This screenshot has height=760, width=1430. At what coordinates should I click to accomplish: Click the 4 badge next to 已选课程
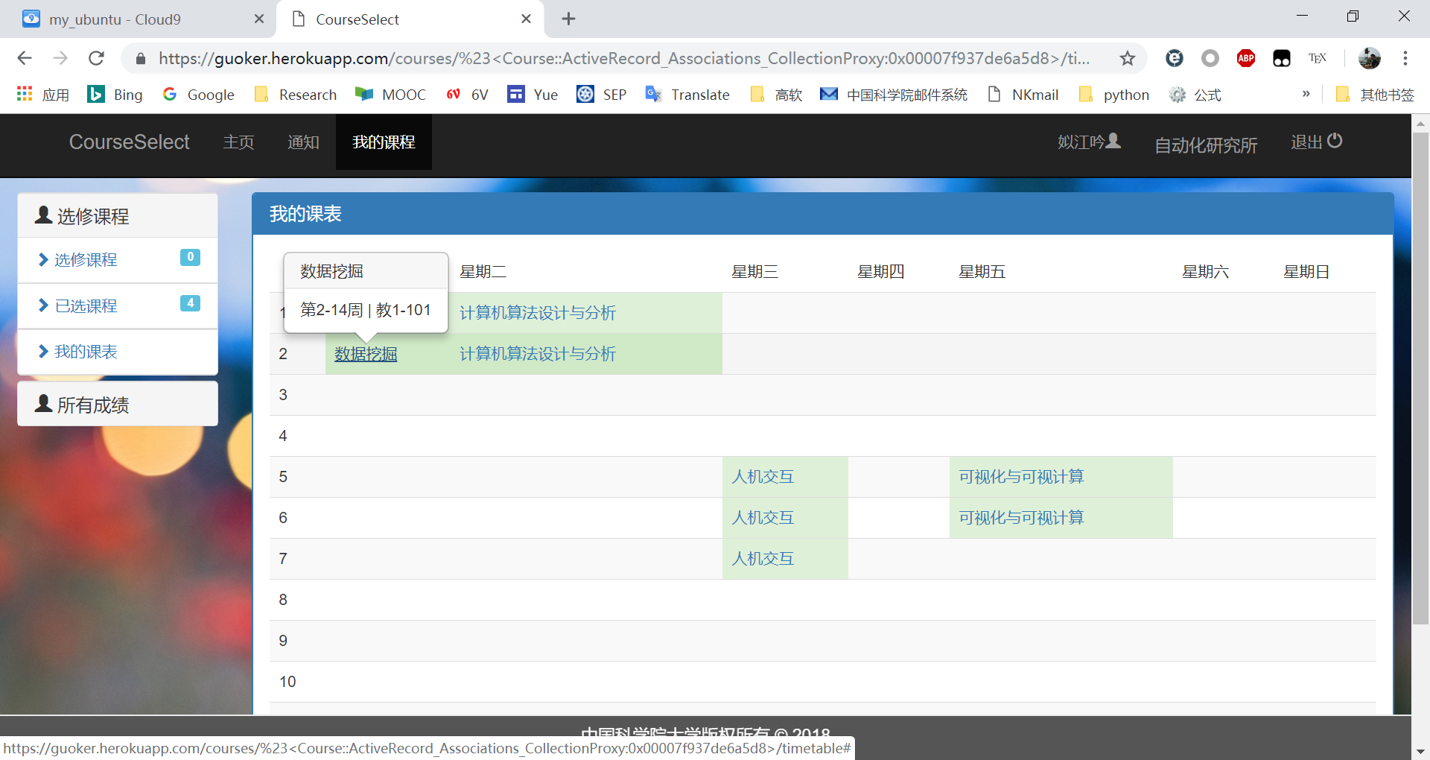190,303
